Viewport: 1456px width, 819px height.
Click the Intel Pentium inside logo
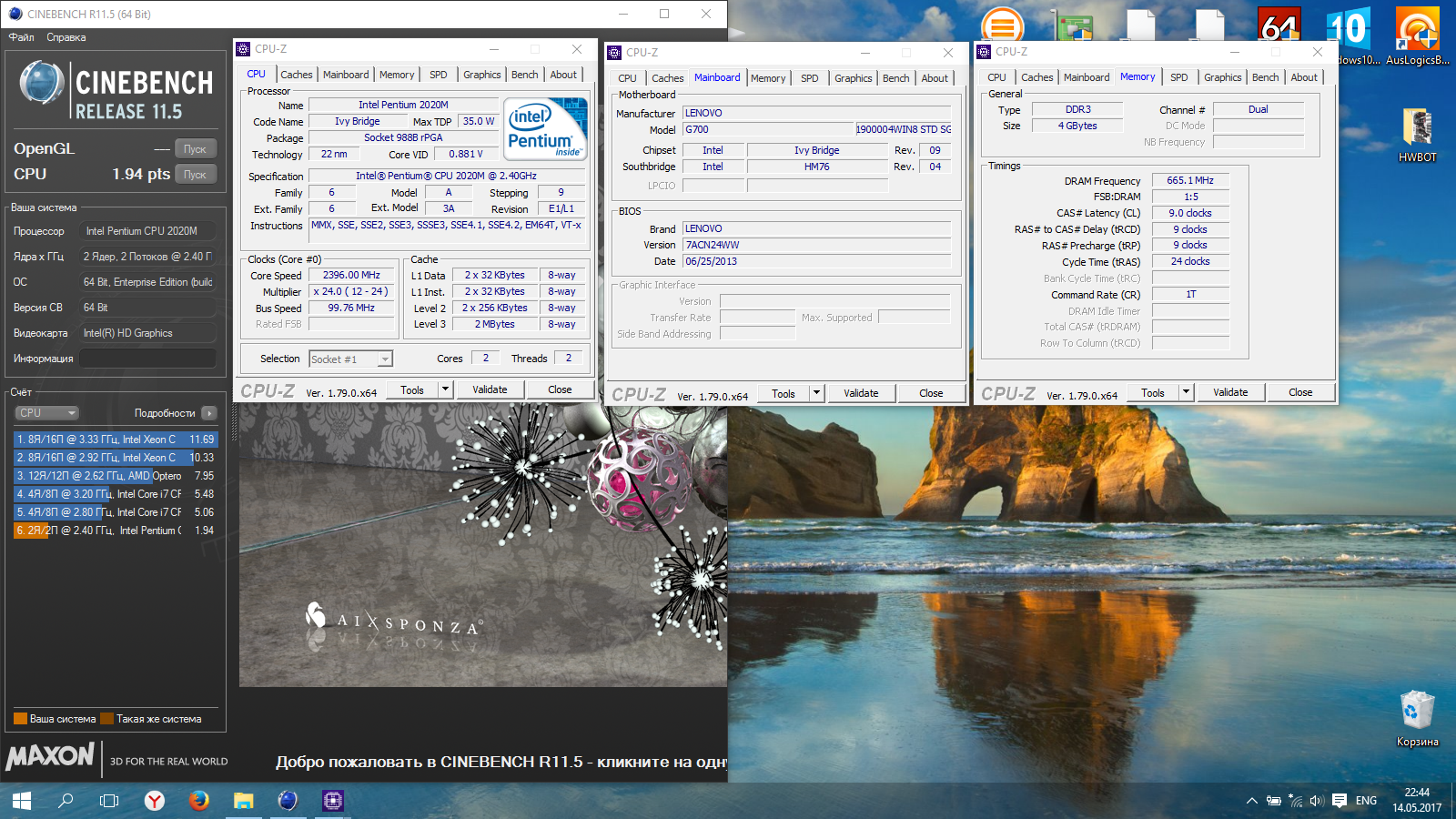(x=546, y=129)
